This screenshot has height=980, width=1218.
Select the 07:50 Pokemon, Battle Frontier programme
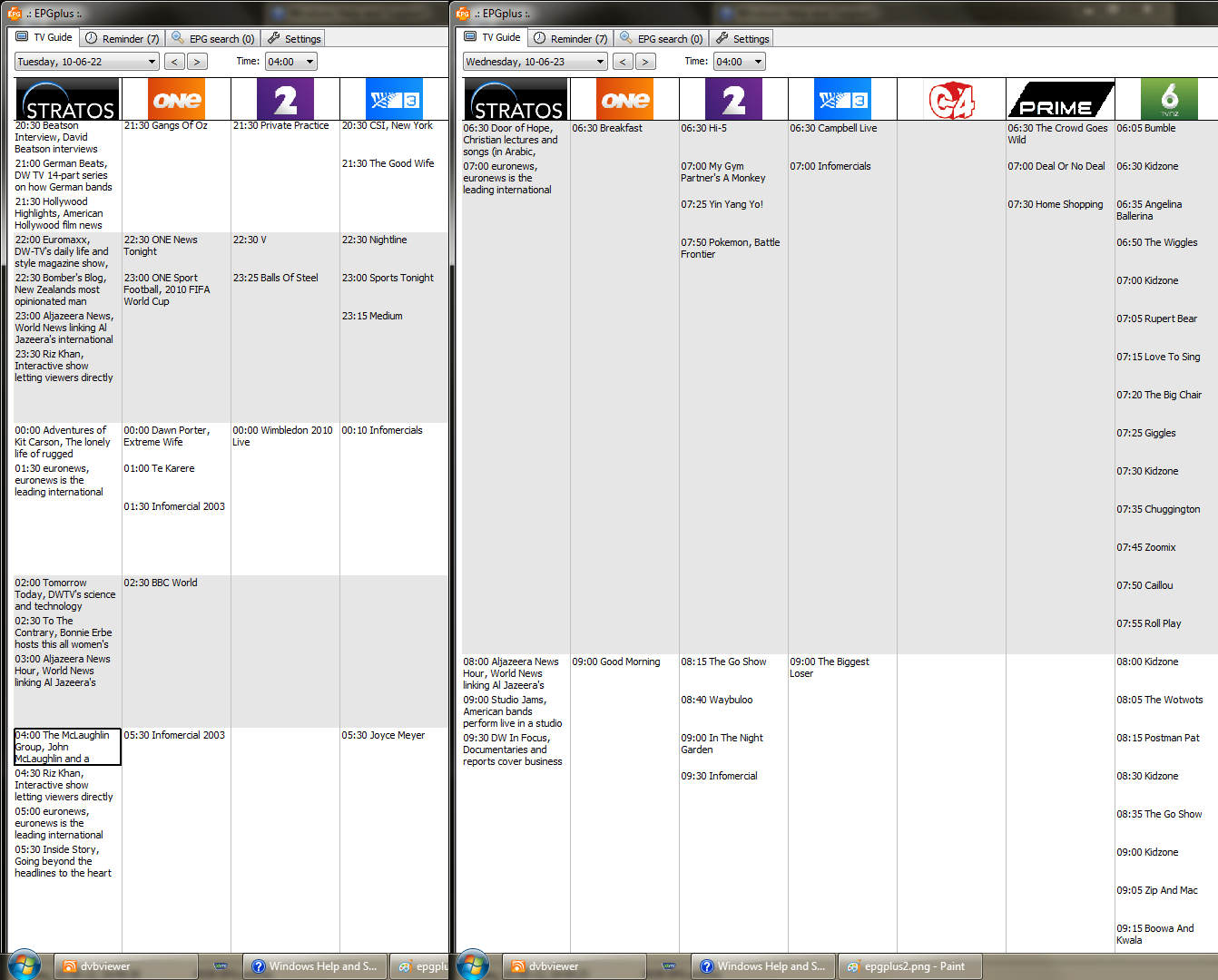[731, 249]
